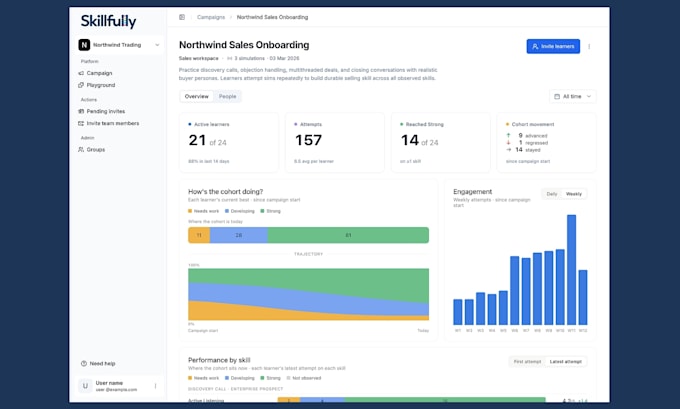
Task: Toggle the sidebar panel icon in breadcrumb
Action: (182, 17)
